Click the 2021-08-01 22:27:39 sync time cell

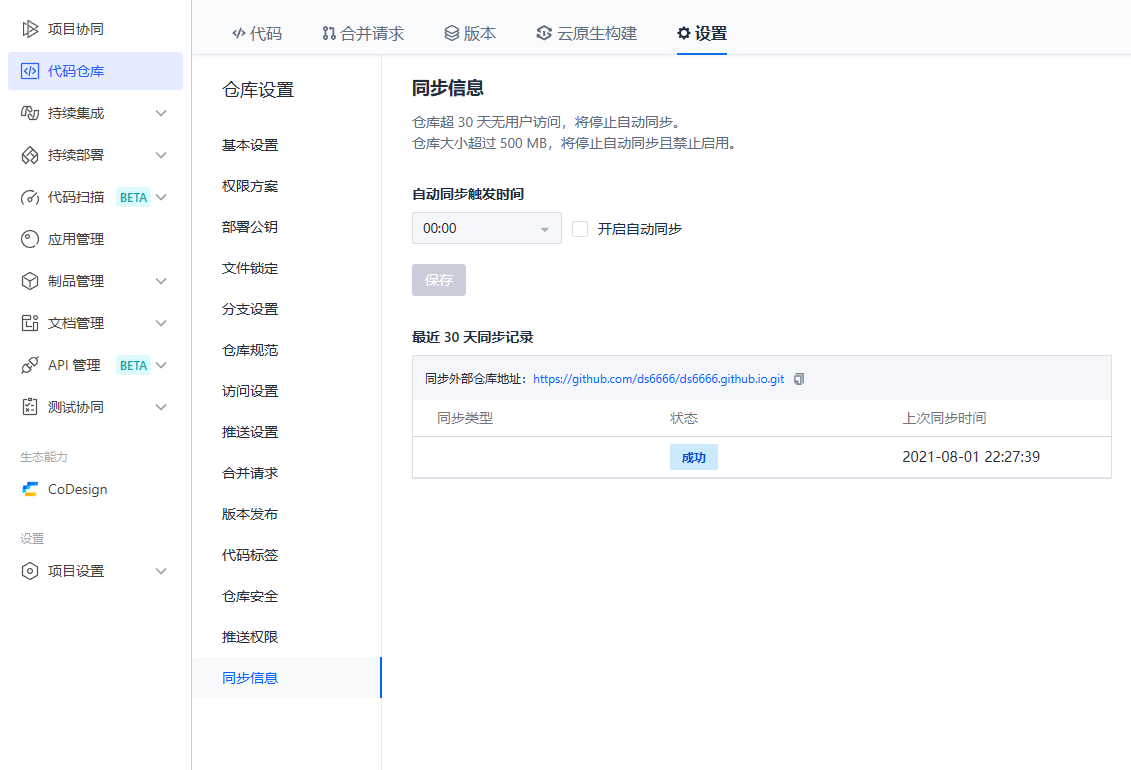(x=971, y=457)
